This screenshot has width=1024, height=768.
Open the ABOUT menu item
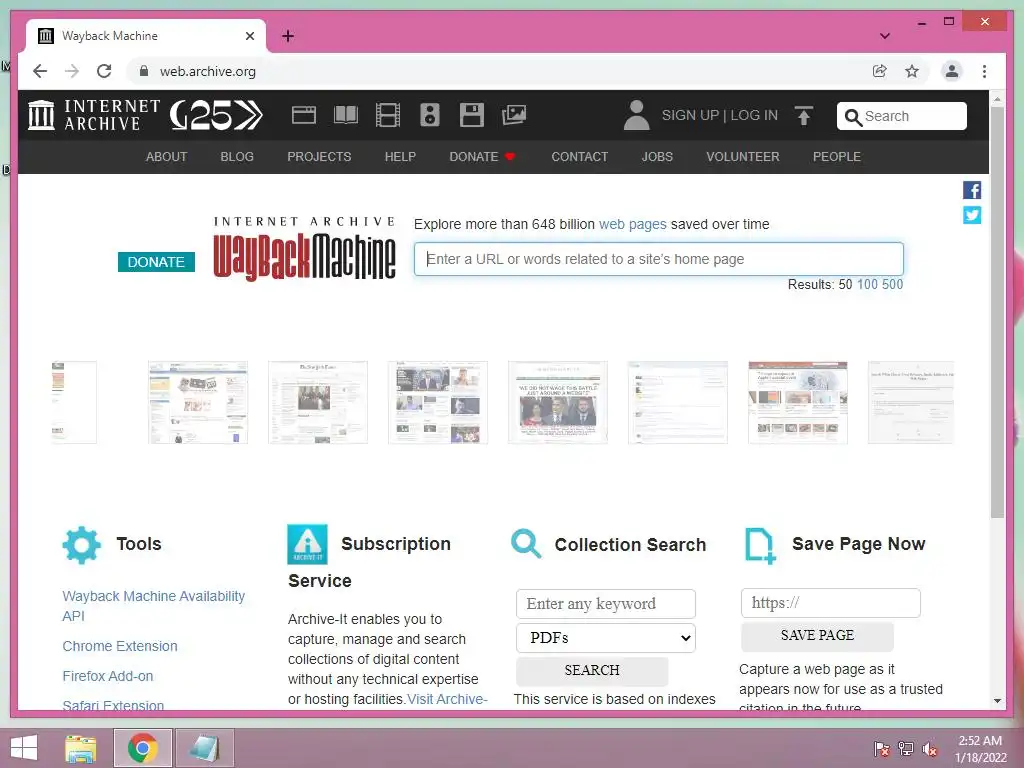point(167,157)
